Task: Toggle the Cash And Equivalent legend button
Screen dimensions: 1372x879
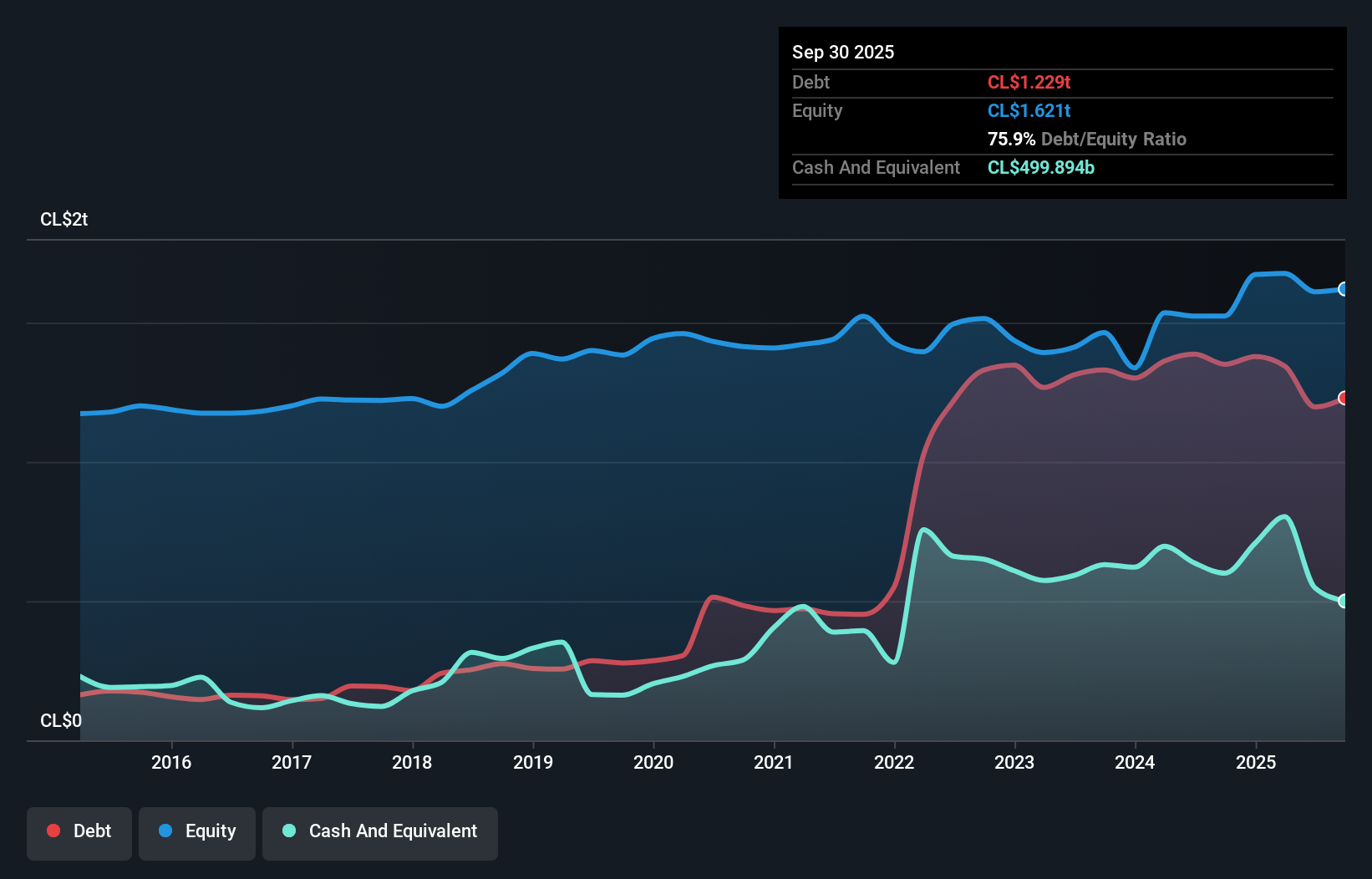Action: click(x=380, y=833)
